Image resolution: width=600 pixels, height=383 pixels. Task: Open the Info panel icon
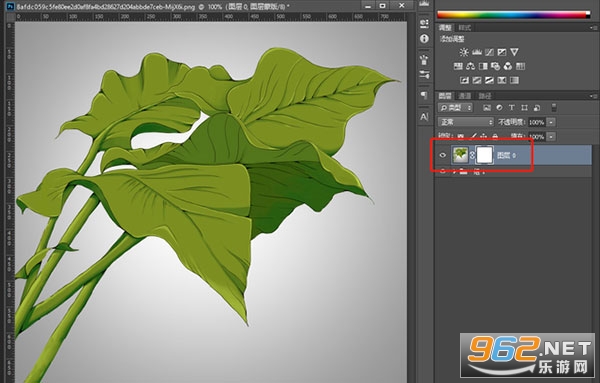pos(424,39)
